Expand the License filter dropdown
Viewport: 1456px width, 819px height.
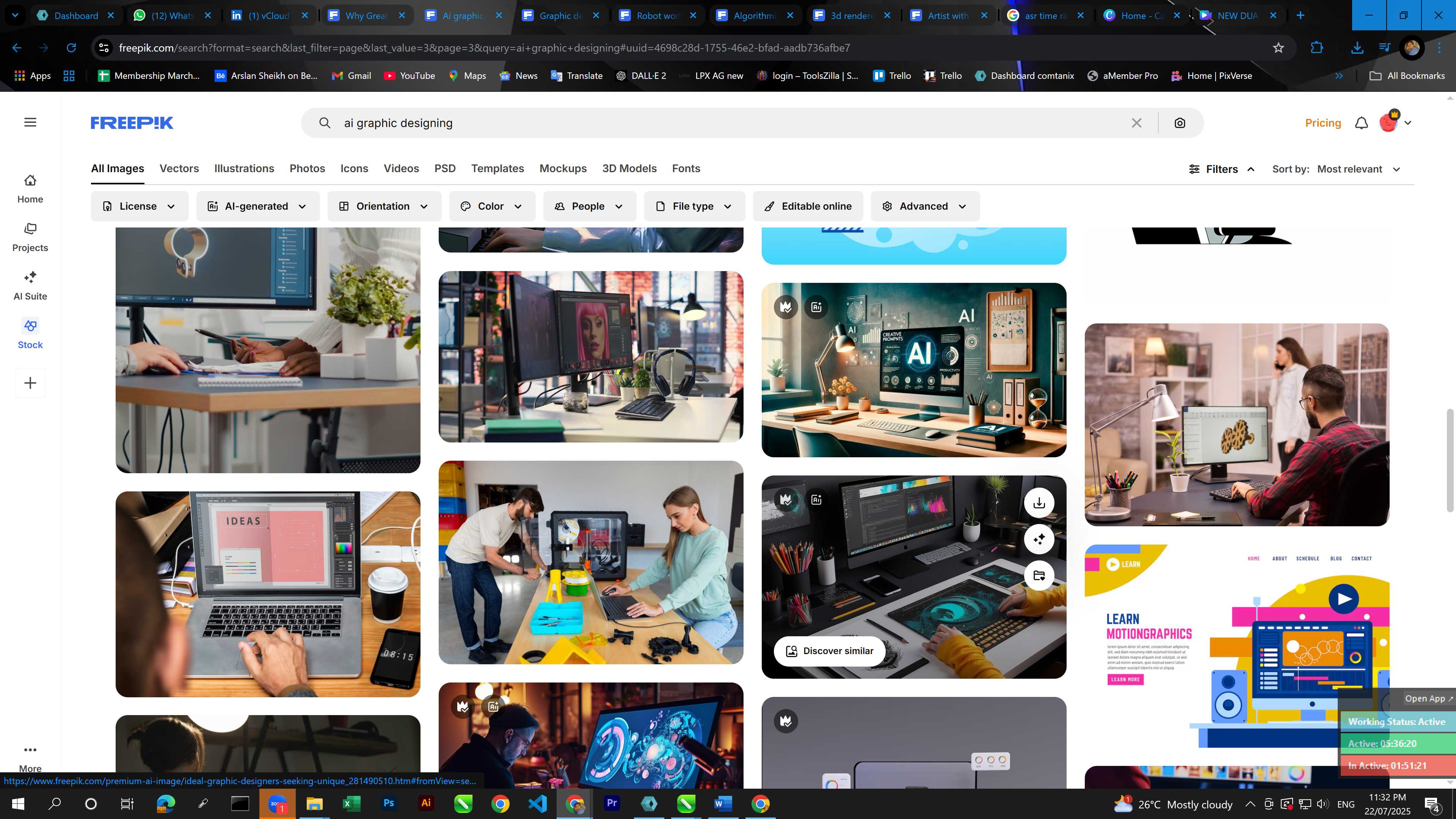(x=140, y=206)
